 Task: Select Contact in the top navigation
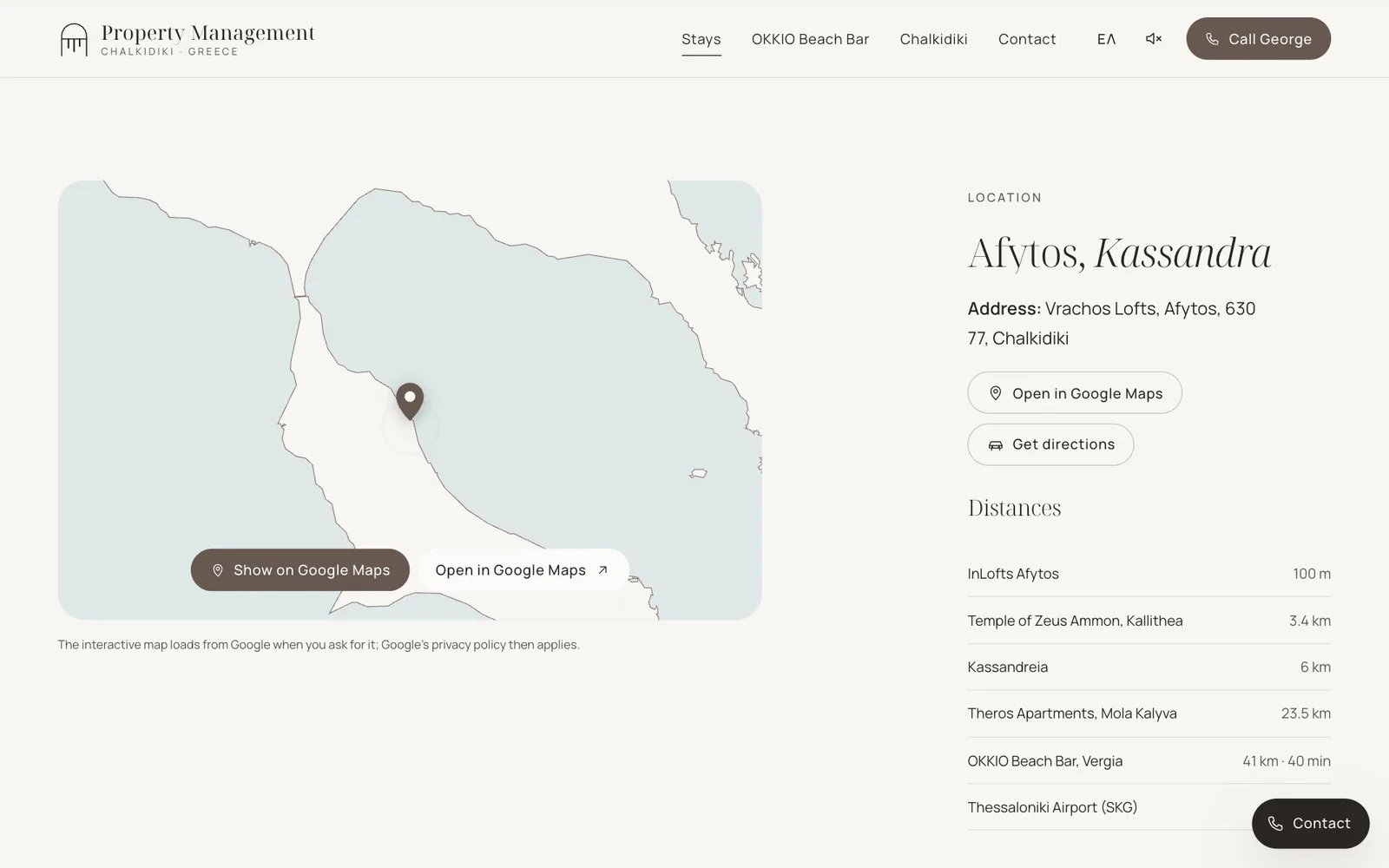pos(1027,39)
